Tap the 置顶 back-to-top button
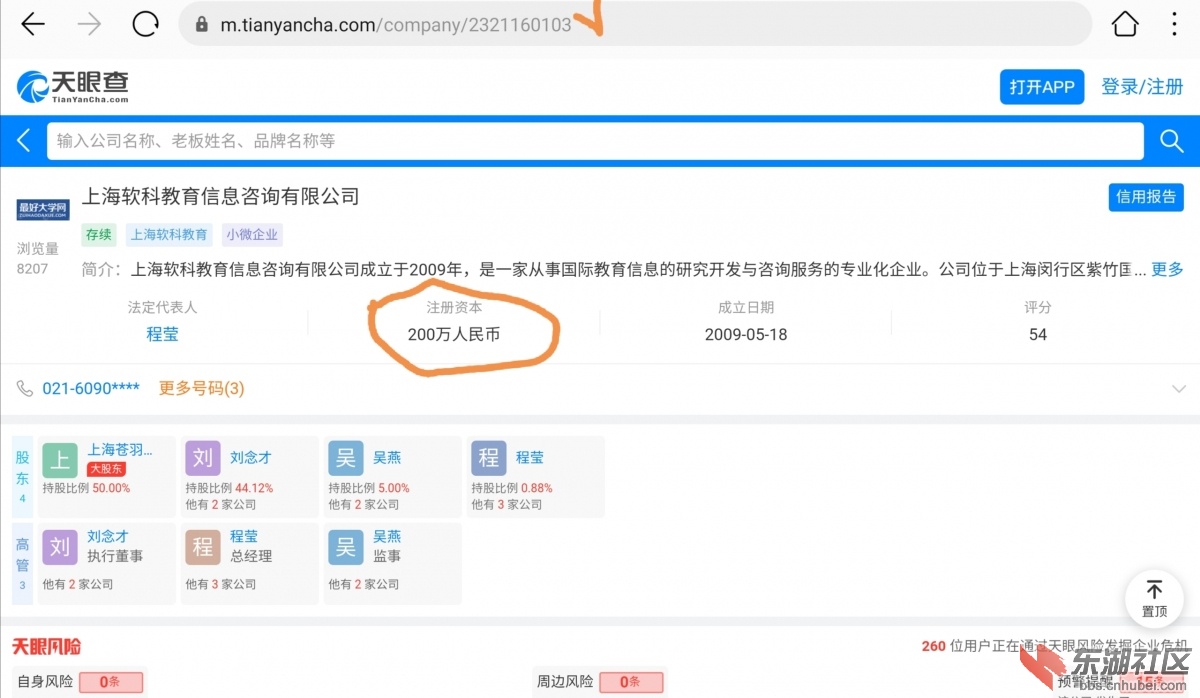 (1154, 598)
